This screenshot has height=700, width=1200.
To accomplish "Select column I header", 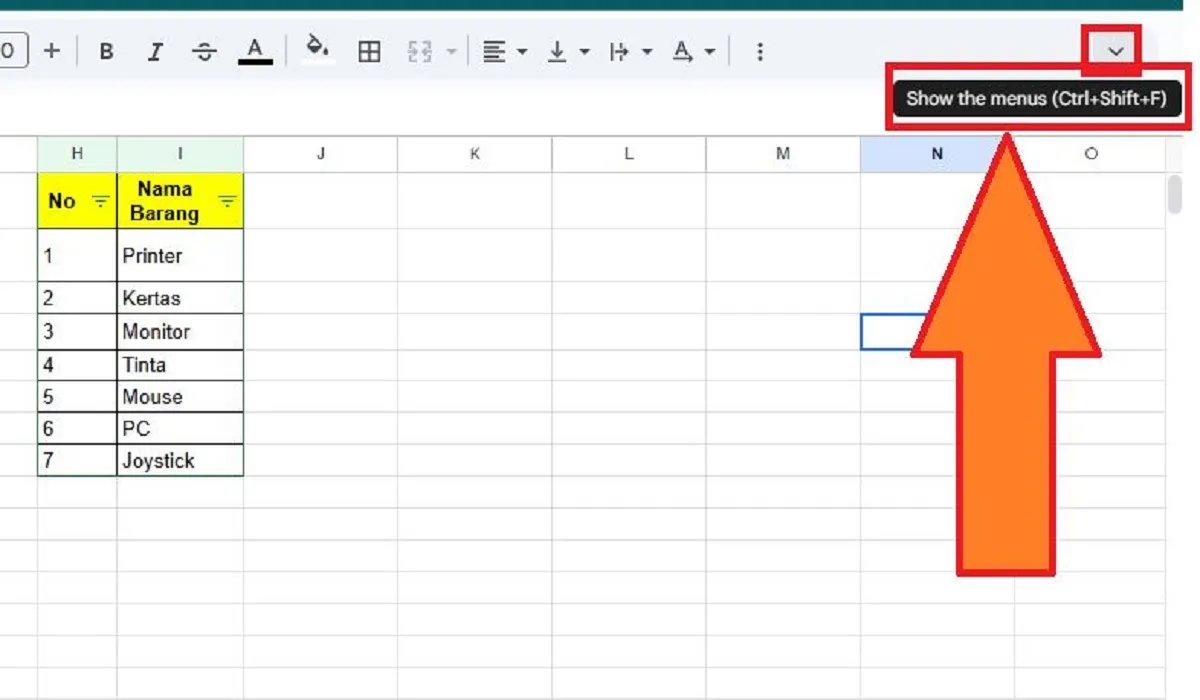I will point(180,154).
